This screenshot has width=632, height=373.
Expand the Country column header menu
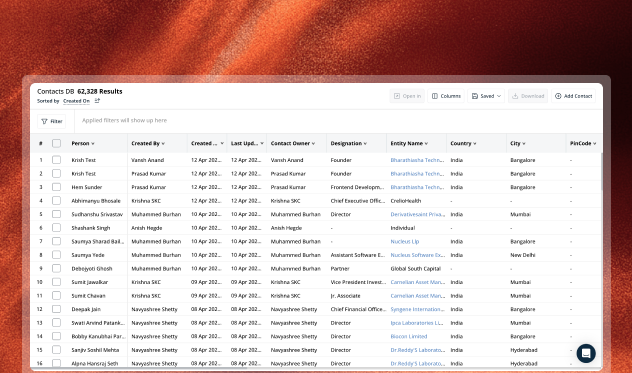(x=475, y=144)
